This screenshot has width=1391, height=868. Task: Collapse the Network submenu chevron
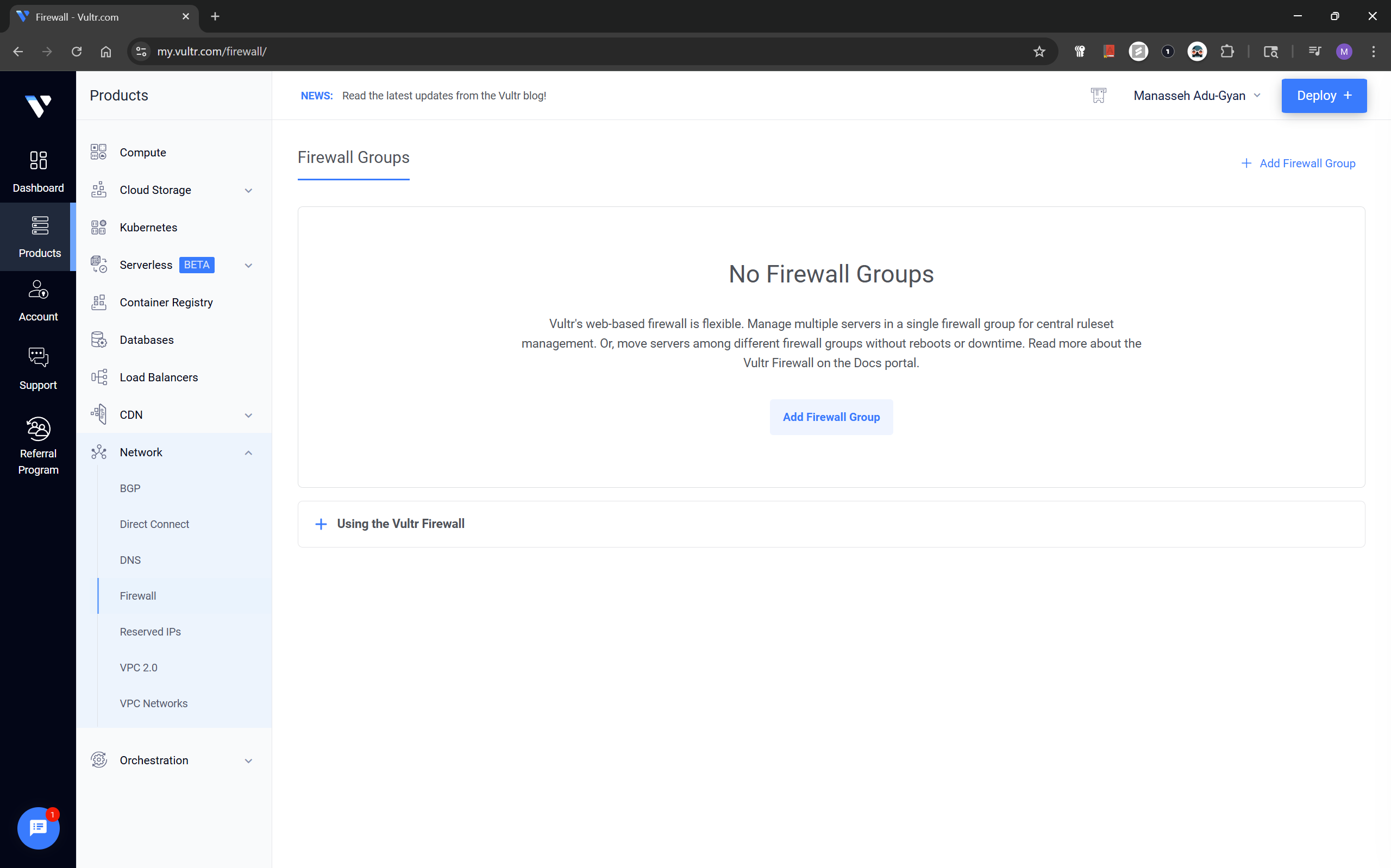click(248, 453)
